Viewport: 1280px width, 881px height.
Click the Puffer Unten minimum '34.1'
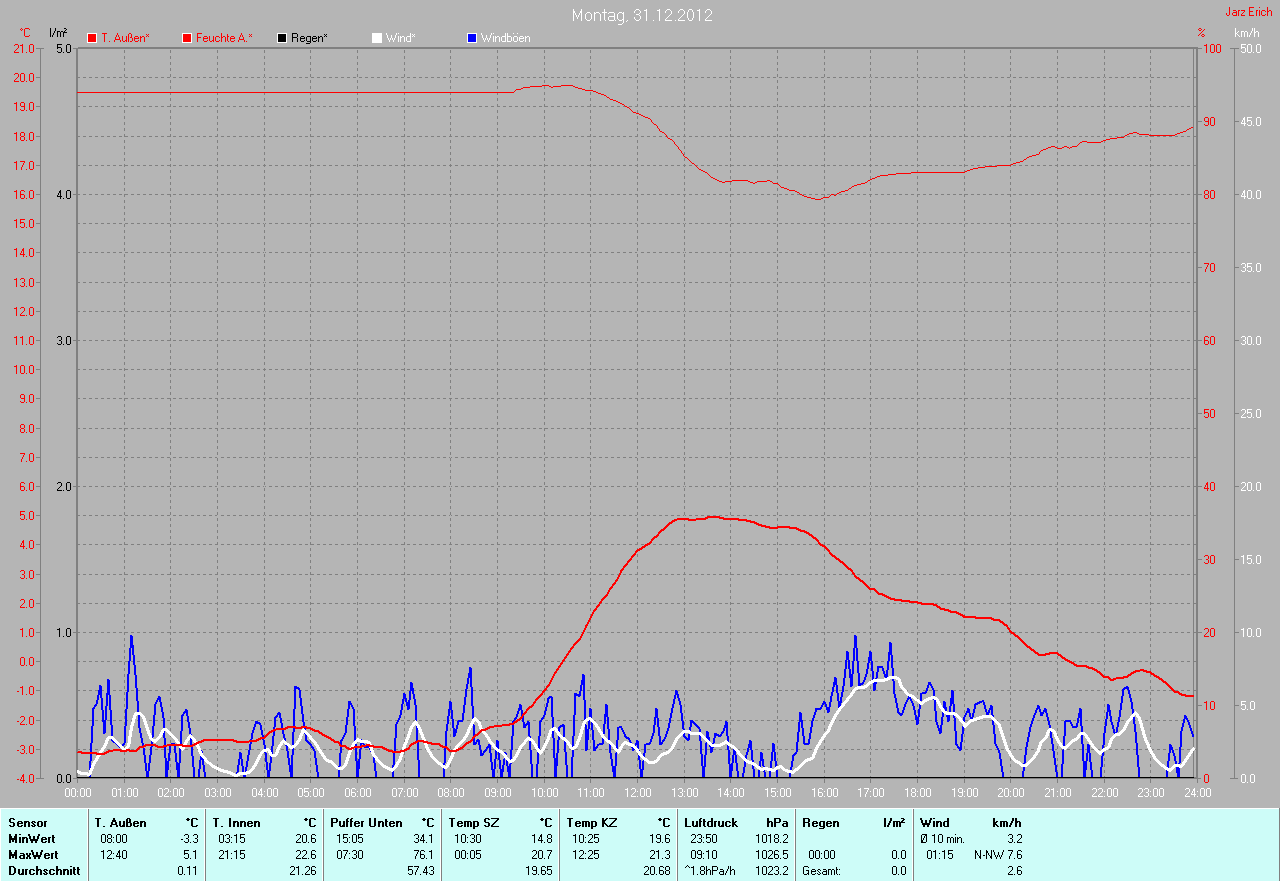[423, 839]
